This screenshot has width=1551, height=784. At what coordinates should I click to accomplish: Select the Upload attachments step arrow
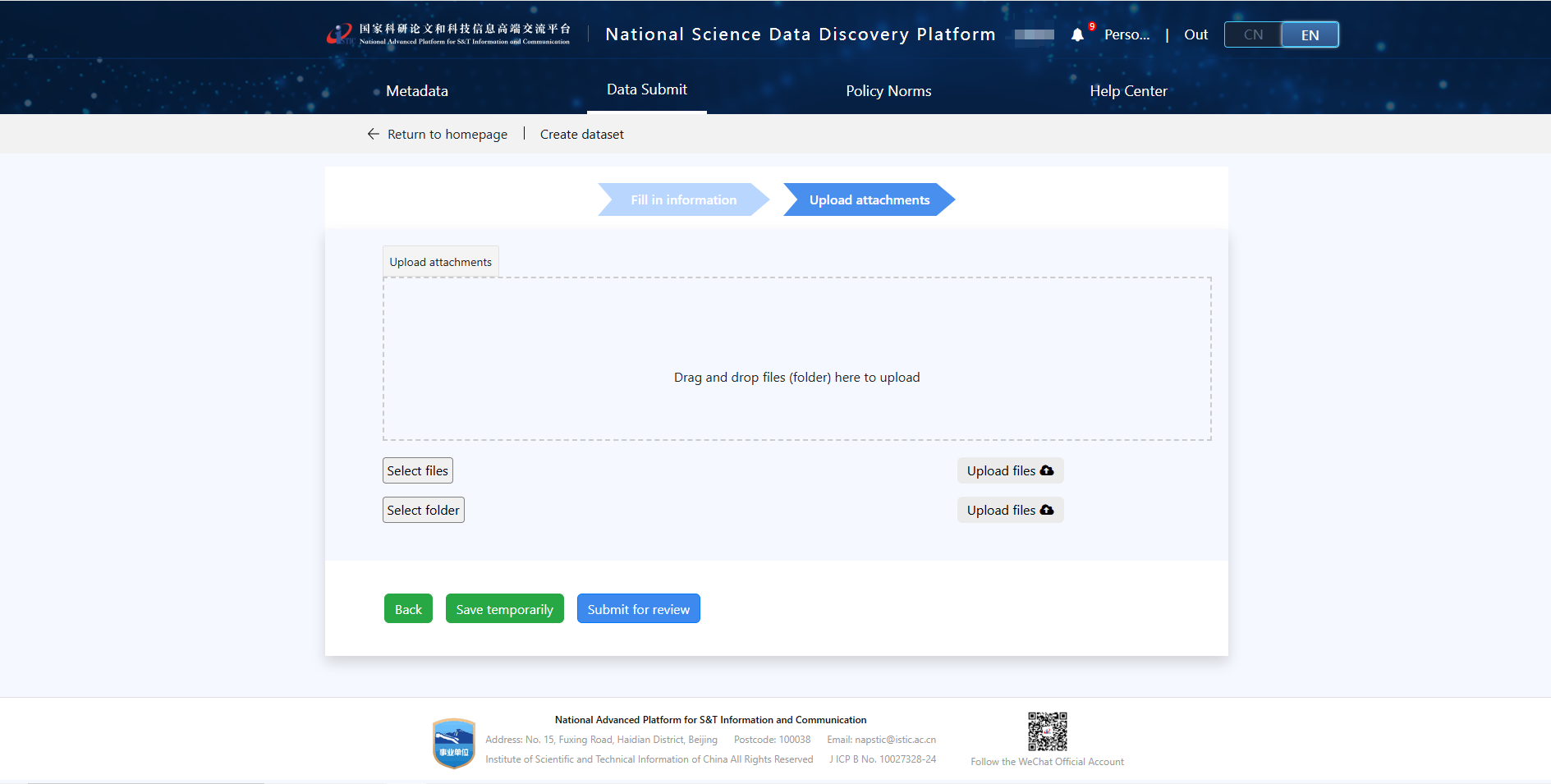[869, 199]
